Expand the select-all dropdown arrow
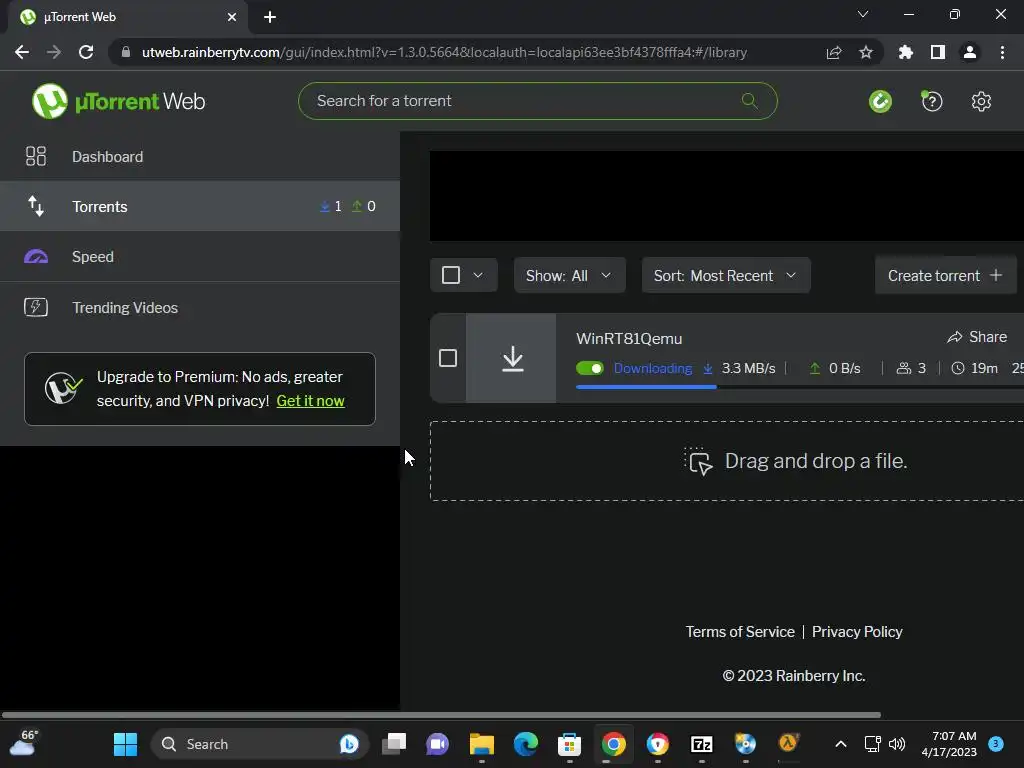 click(x=478, y=275)
